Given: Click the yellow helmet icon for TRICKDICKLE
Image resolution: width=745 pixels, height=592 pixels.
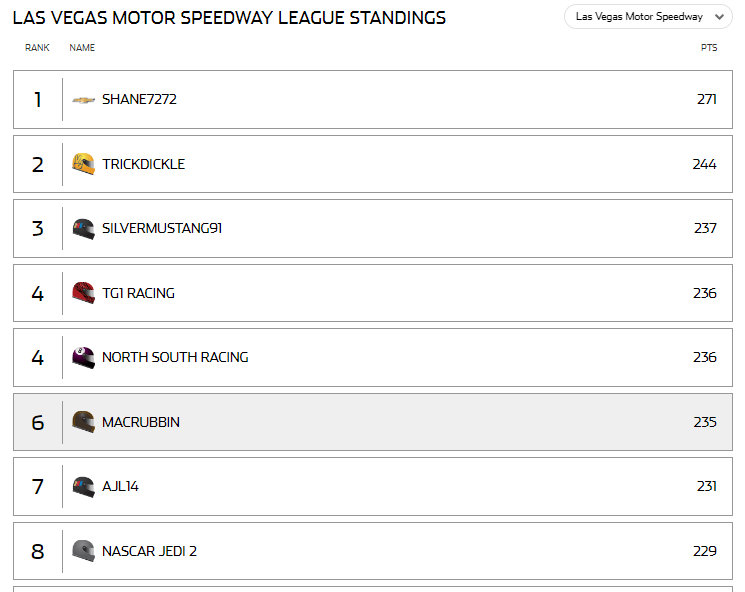Looking at the screenshot, I should pyautogui.click(x=84, y=164).
